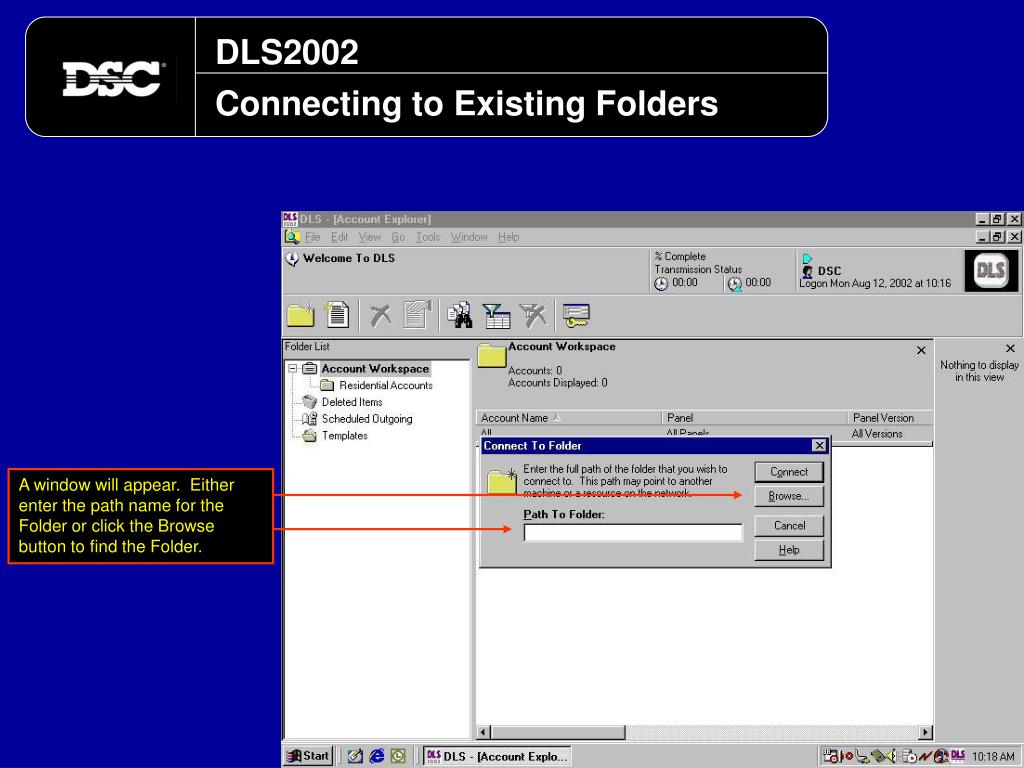Screen dimensions: 1024x768
Task: Close the Account Workspace info pane
Action: click(x=921, y=351)
